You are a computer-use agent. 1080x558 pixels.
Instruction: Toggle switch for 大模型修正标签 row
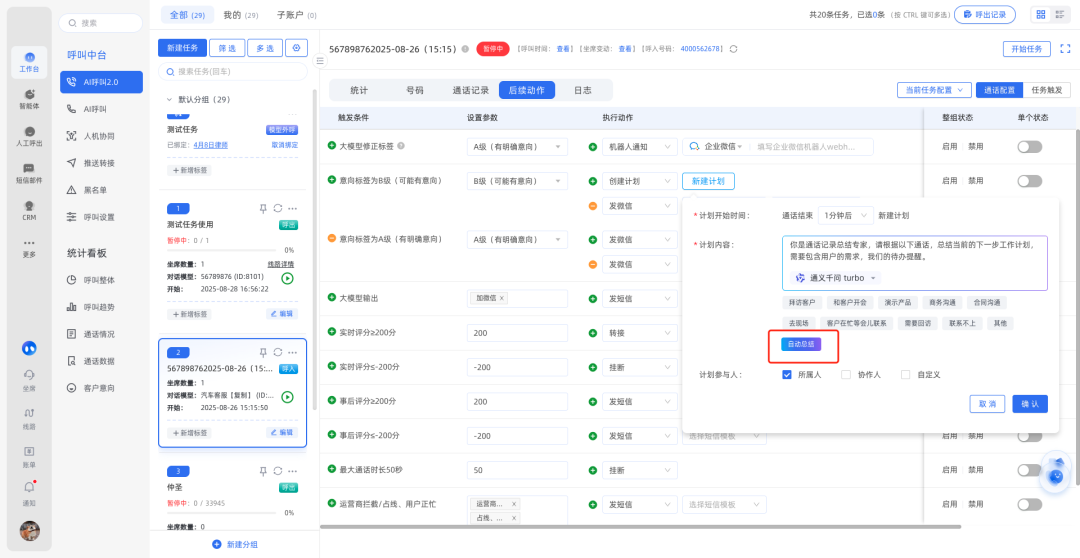pyautogui.click(x=1029, y=147)
